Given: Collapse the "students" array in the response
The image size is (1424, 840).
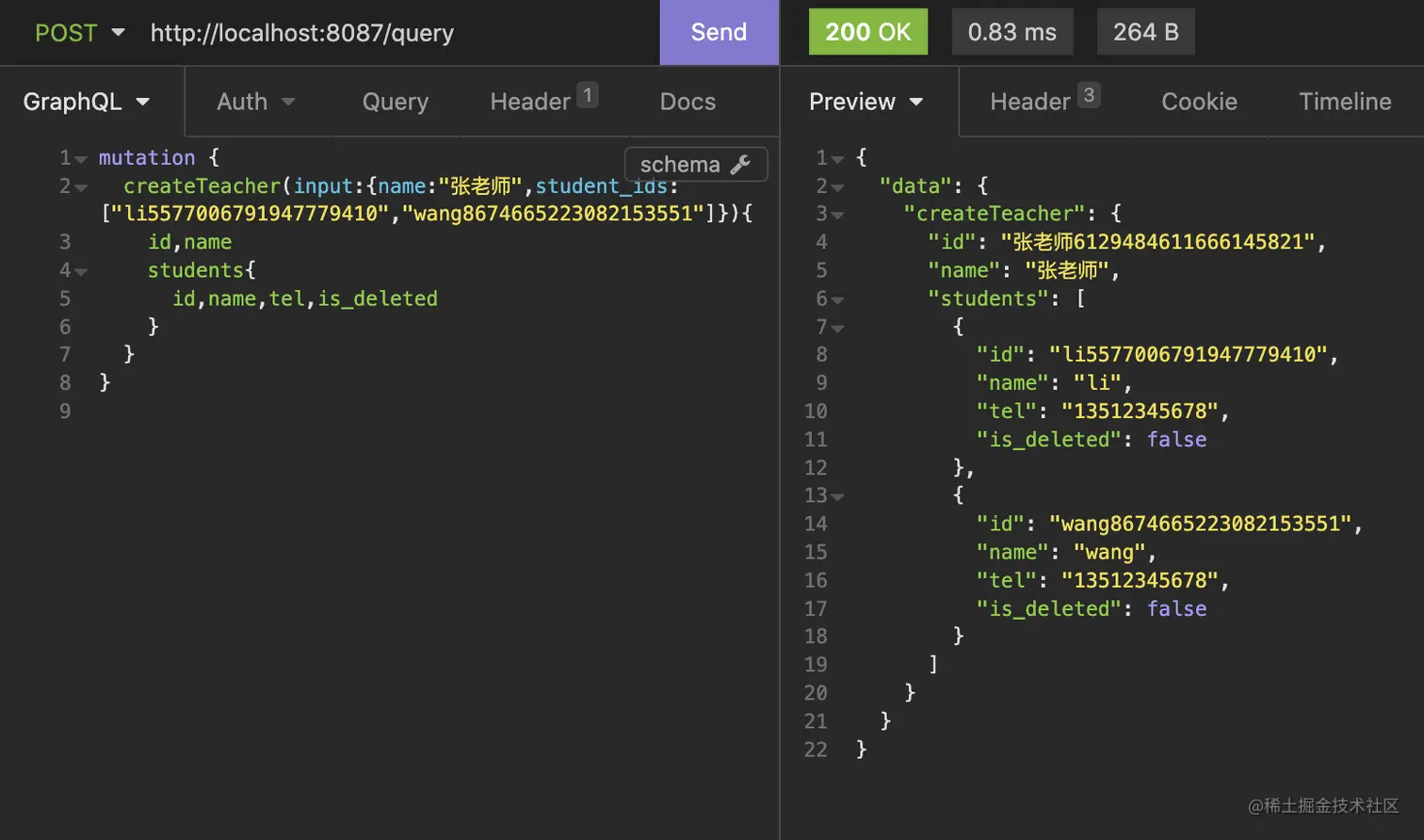Looking at the screenshot, I should click(838, 300).
